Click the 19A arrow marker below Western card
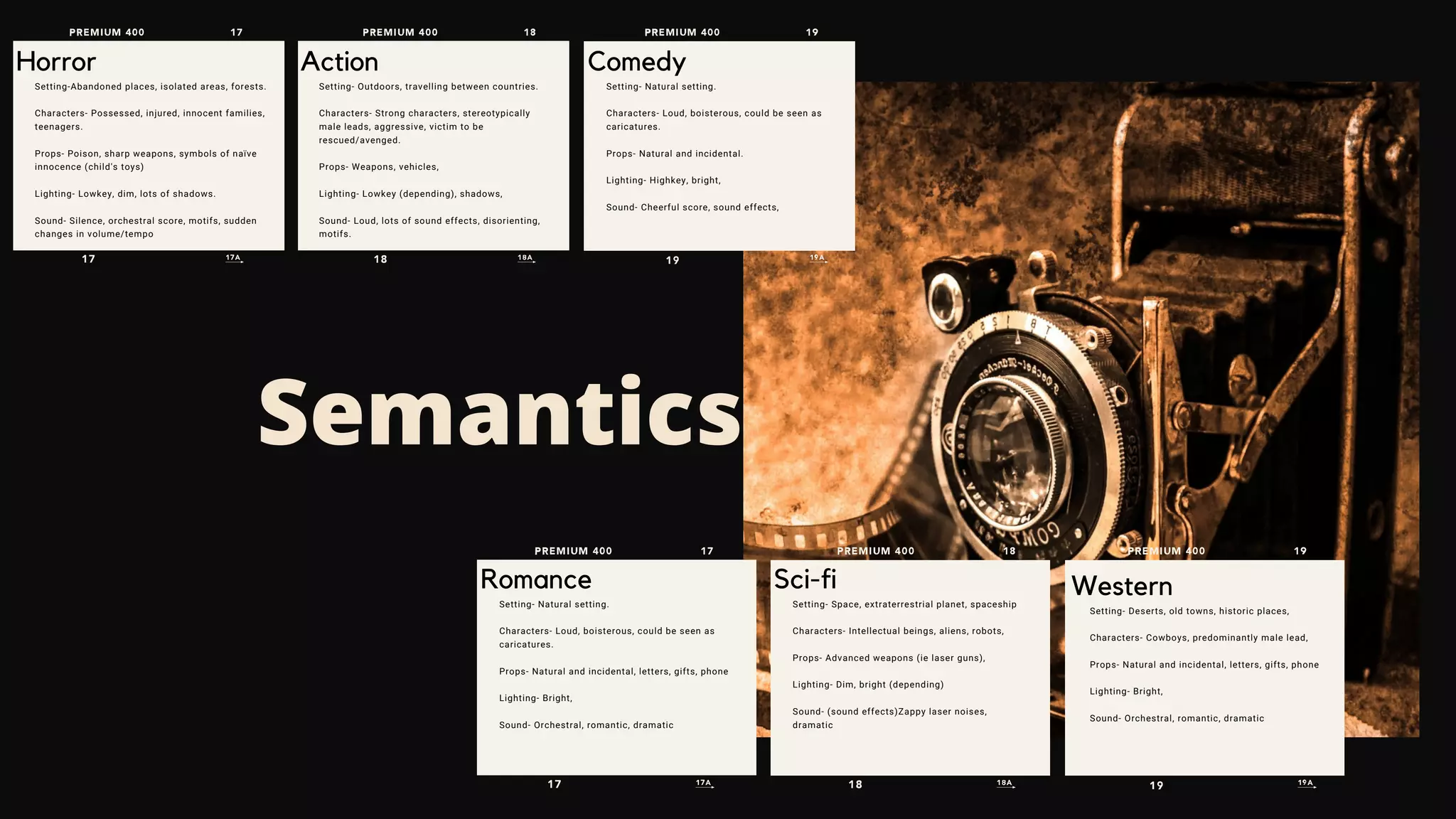The height and width of the screenshot is (819, 1456). (x=1307, y=783)
